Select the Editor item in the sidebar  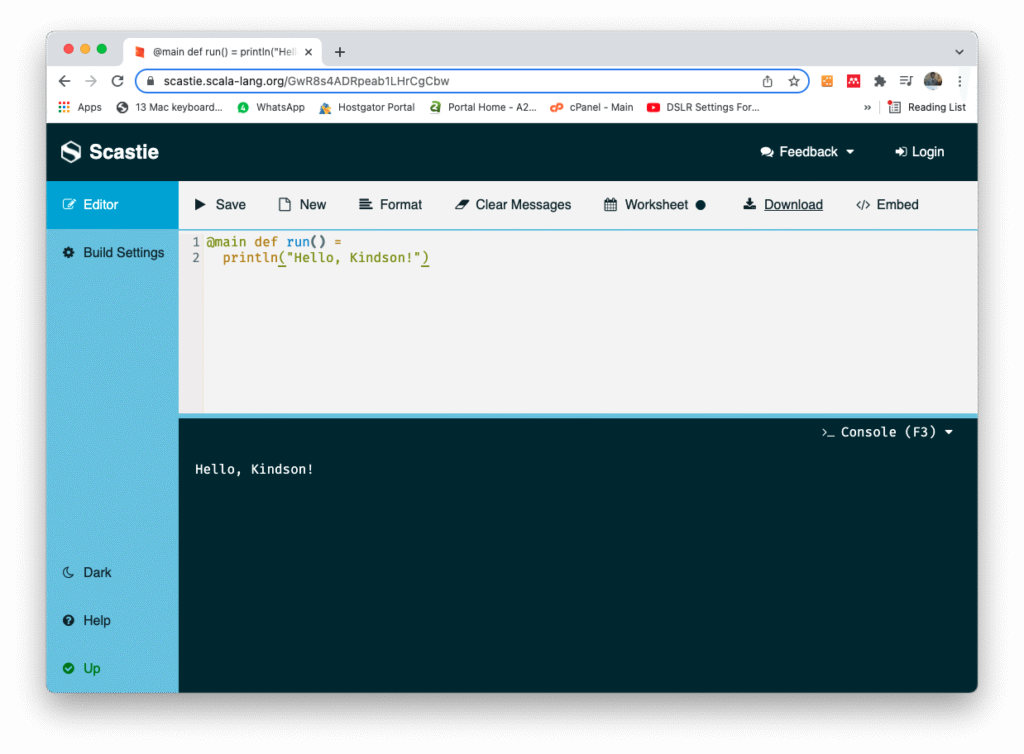99,203
